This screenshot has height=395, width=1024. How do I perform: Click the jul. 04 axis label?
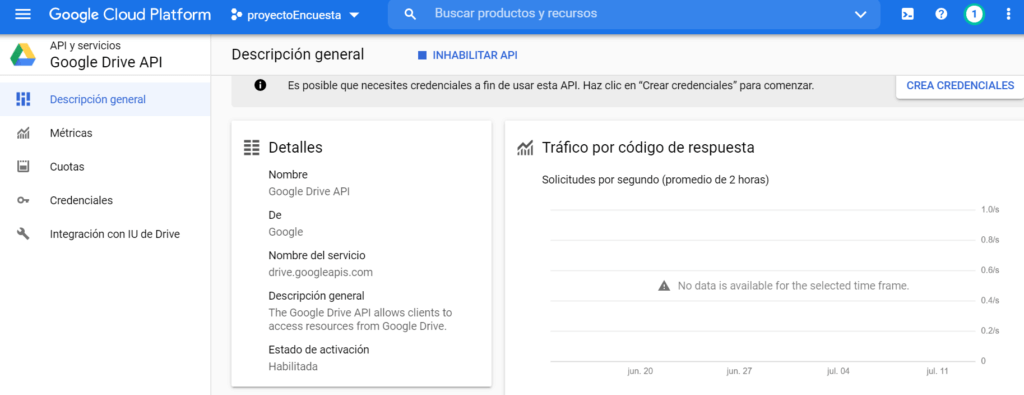coord(838,371)
